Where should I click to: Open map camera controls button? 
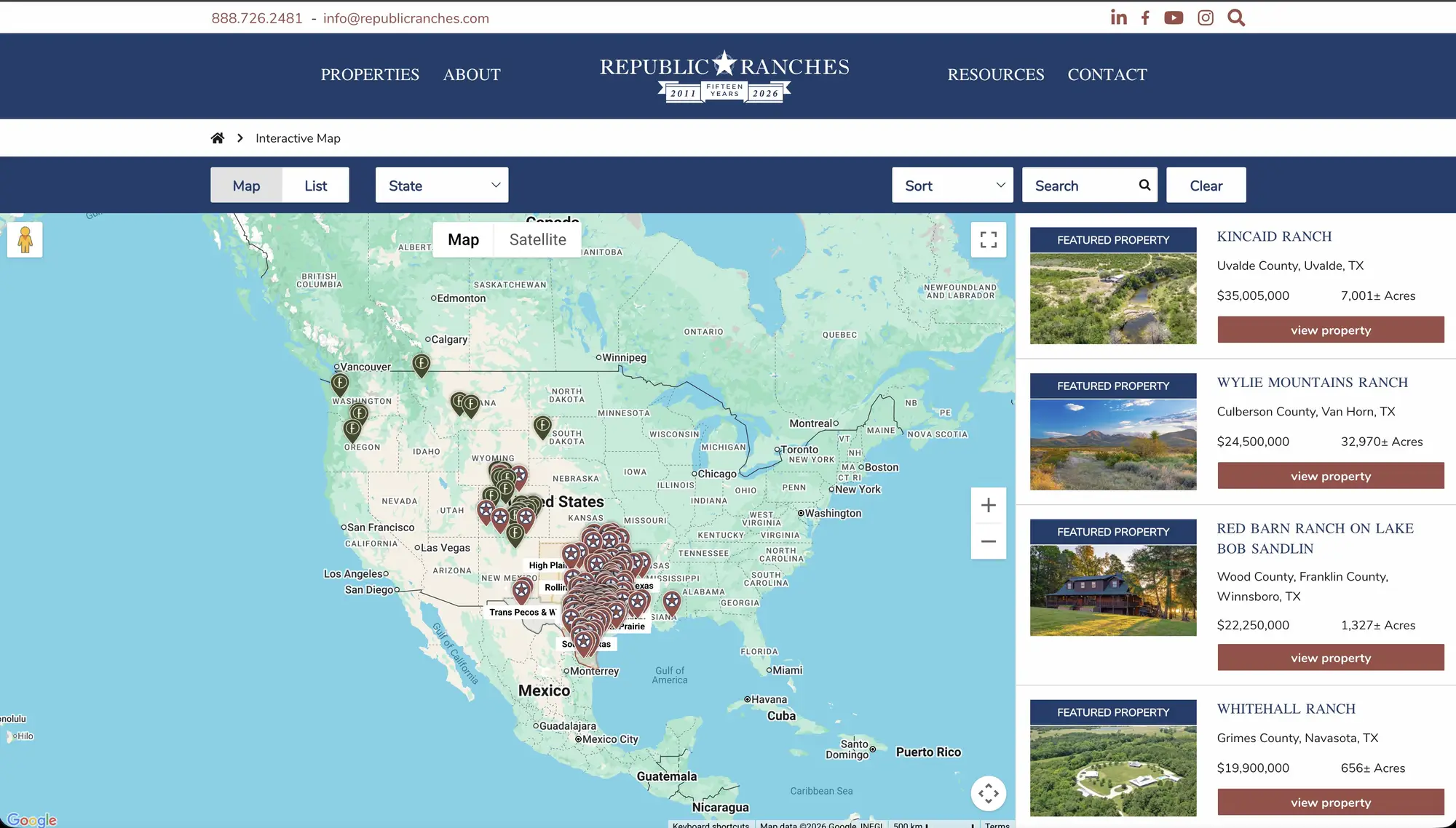coord(989,793)
